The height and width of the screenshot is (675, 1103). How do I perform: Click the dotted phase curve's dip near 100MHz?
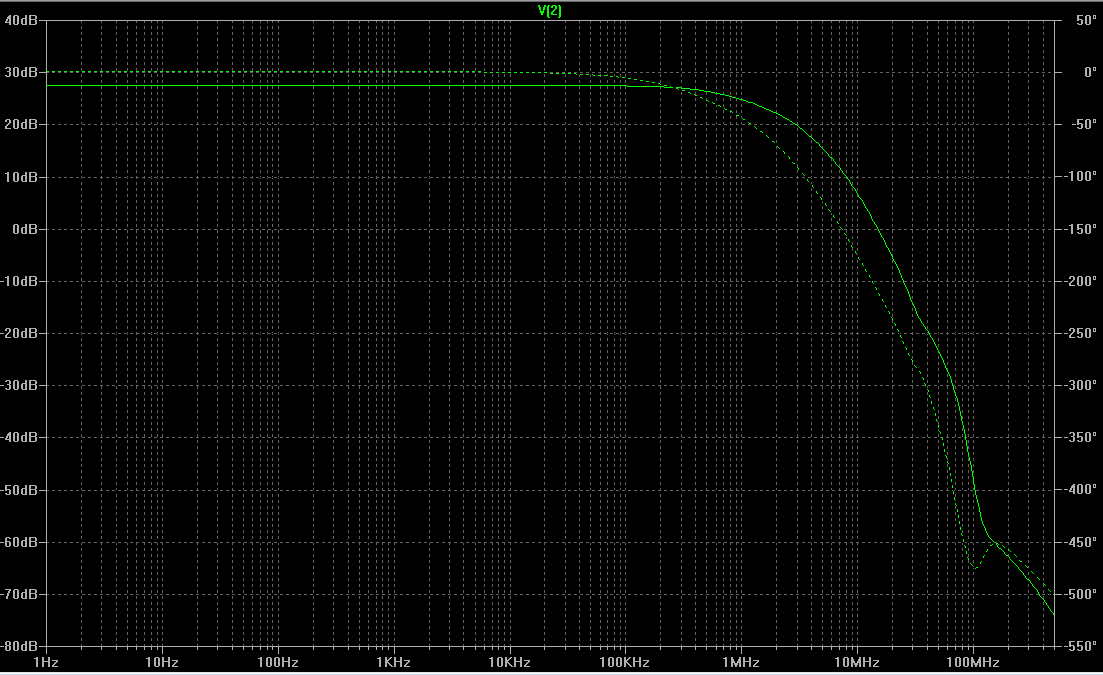coord(974,567)
